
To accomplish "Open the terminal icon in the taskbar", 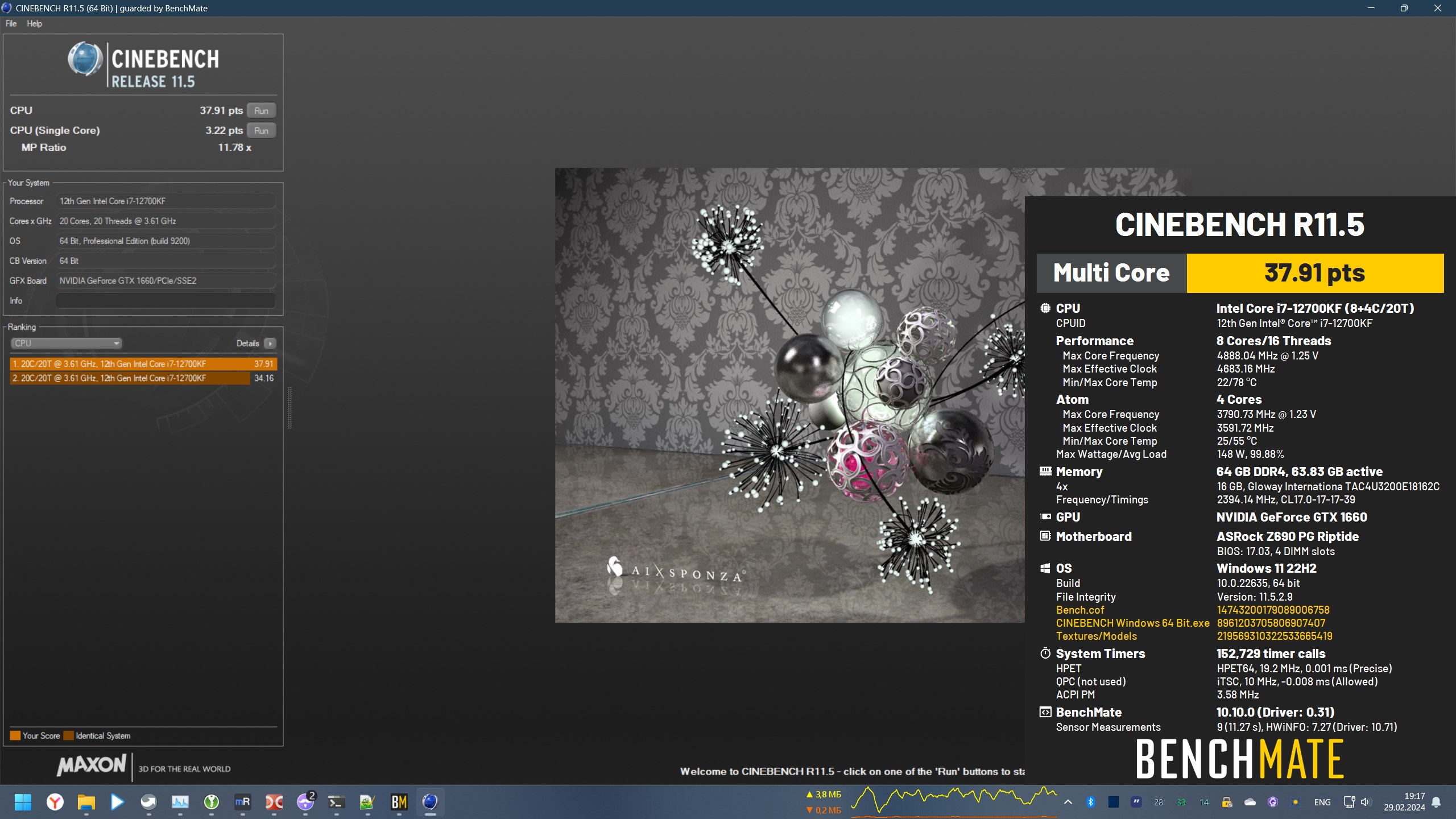I will tap(336, 802).
